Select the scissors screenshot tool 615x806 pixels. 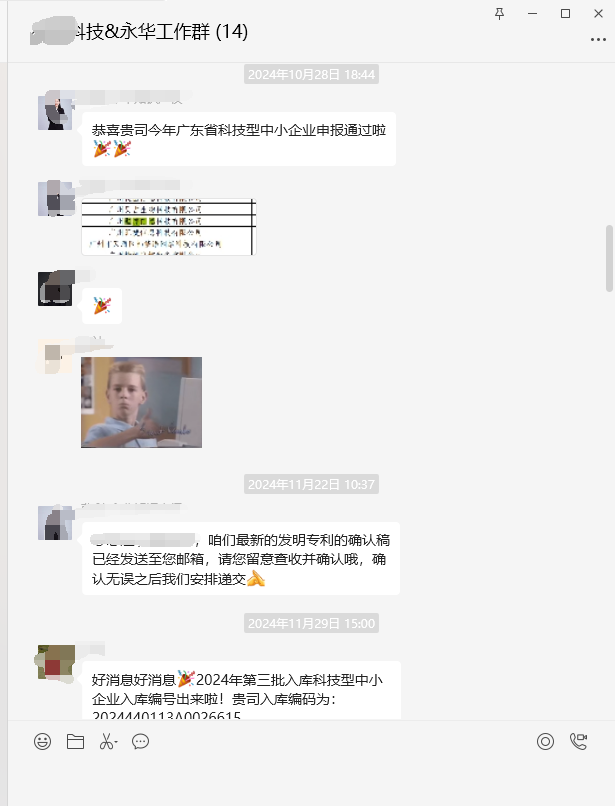106,741
